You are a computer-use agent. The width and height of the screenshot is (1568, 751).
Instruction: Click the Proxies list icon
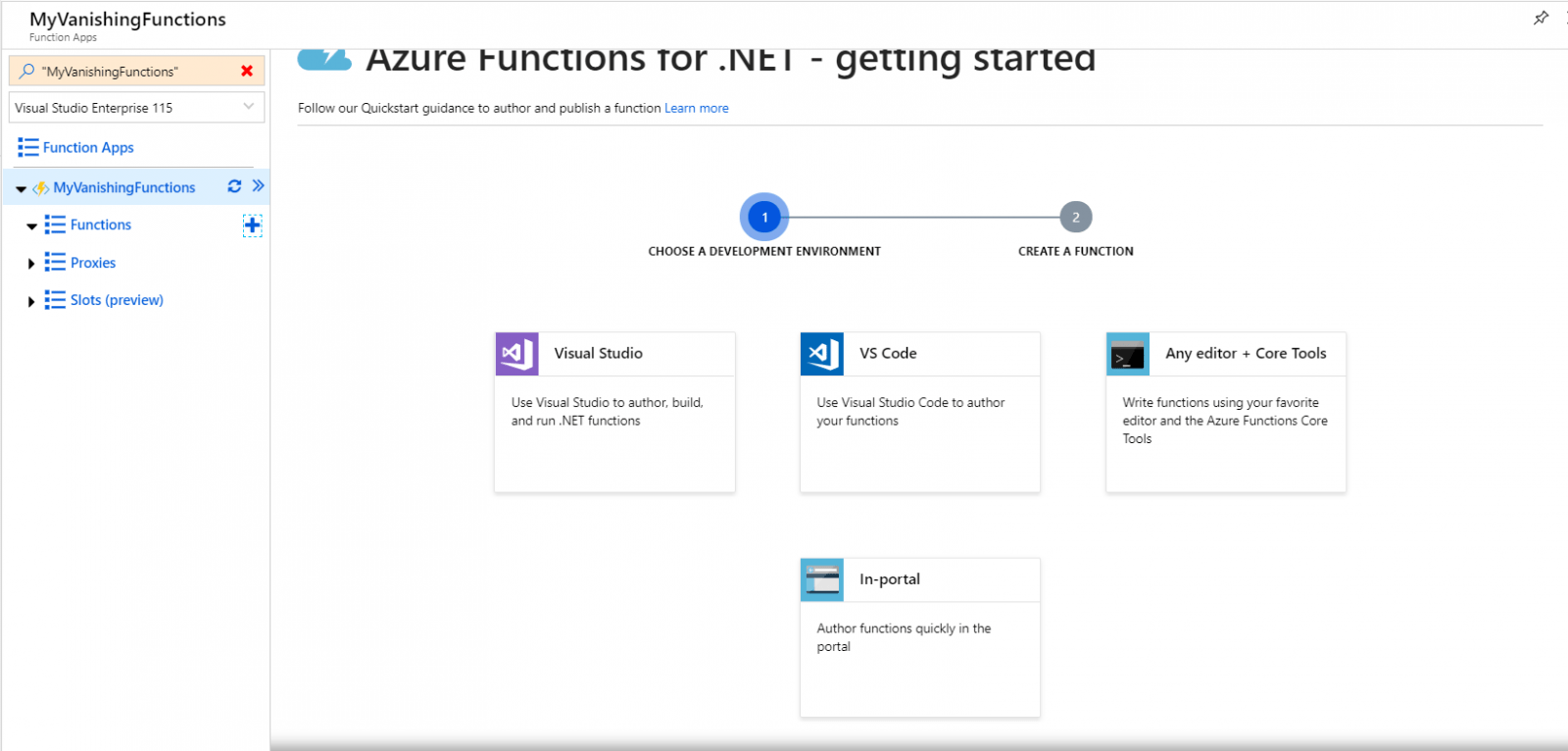click(x=55, y=263)
